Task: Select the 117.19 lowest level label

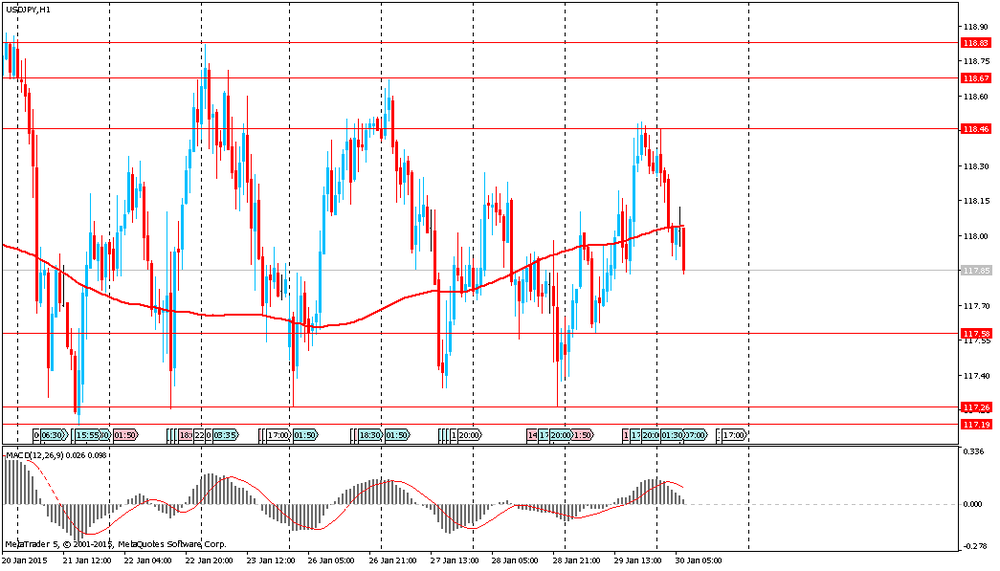Action: (x=974, y=424)
